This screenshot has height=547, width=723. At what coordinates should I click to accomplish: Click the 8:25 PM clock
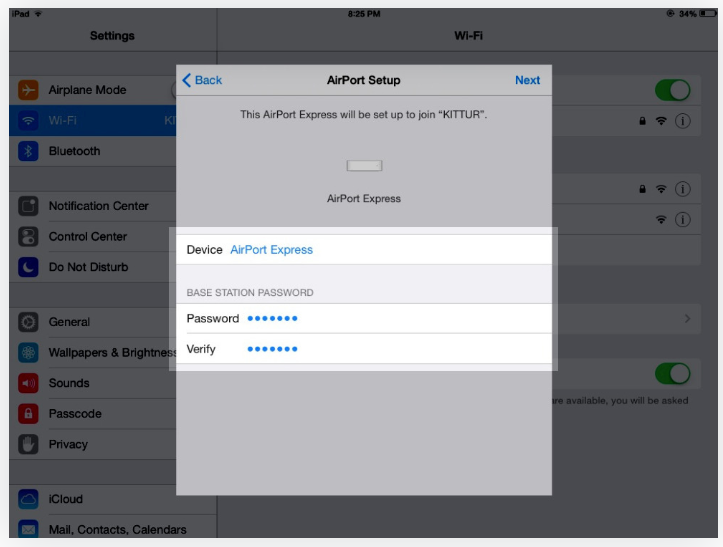(x=364, y=14)
